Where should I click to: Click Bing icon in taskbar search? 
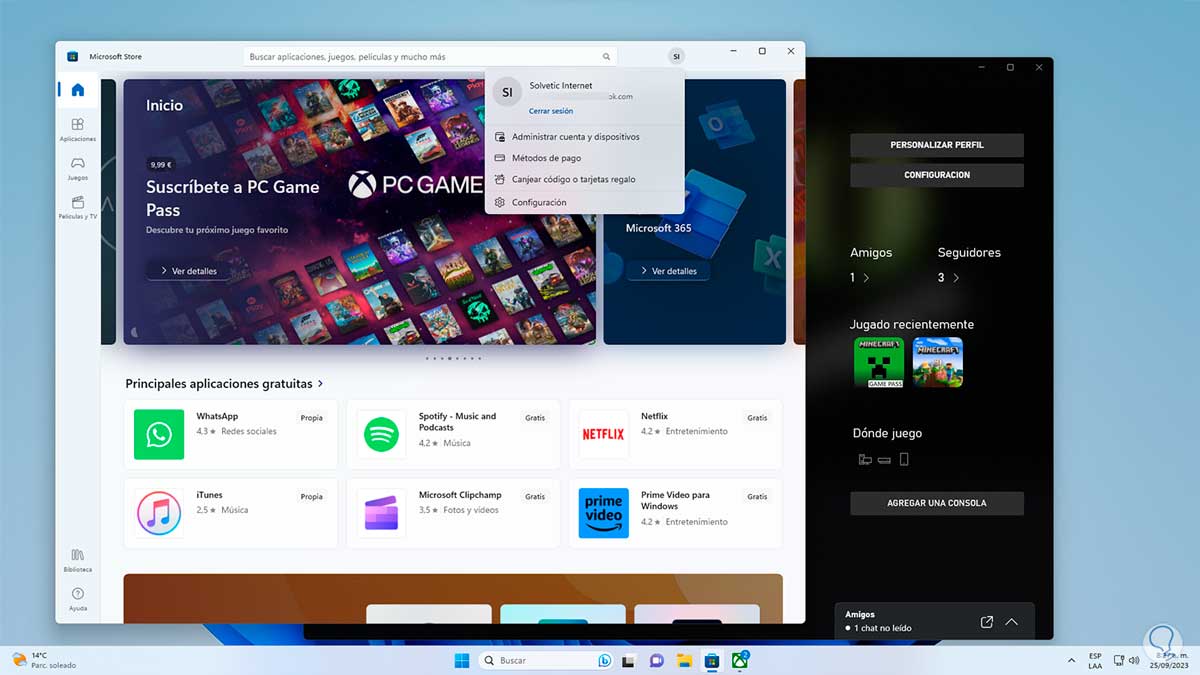[x=604, y=660]
